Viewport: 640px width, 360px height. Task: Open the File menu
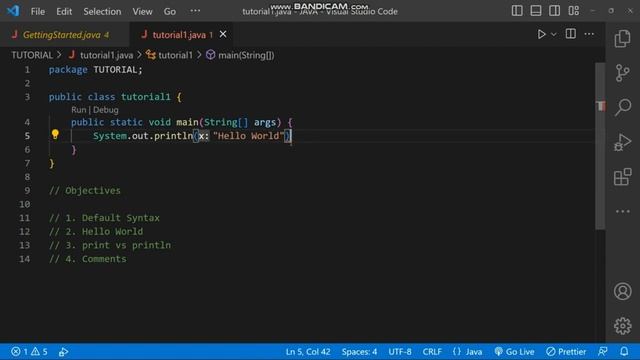coord(38,11)
